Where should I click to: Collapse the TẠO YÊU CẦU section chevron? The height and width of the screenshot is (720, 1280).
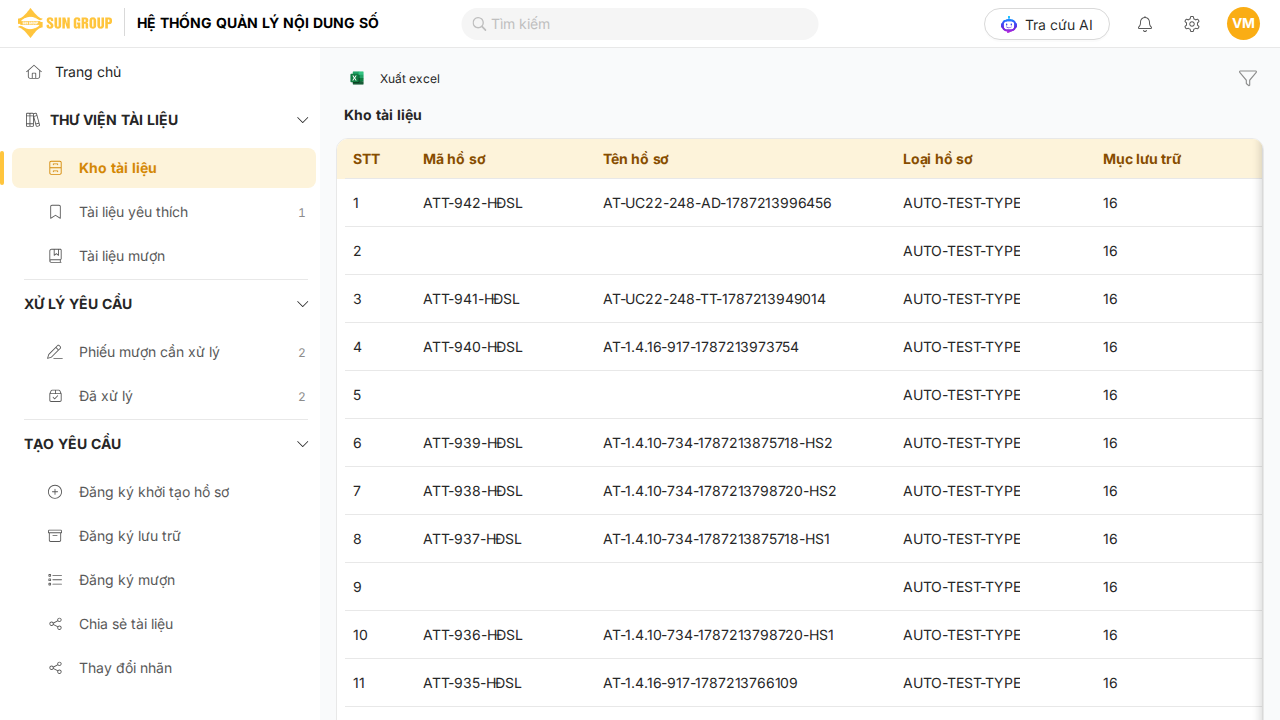(x=303, y=444)
